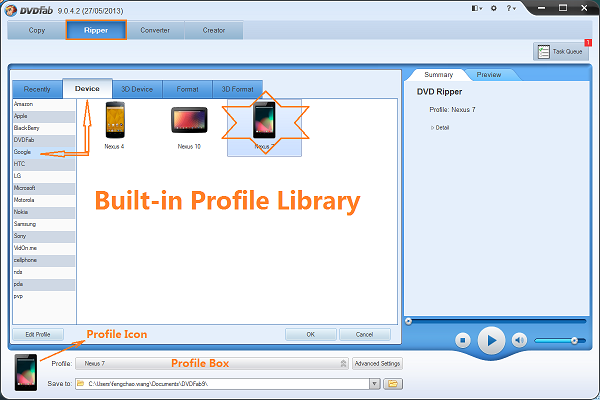Open the Recently profiles tab
This screenshot has width=600, height=400.
[37, 89]
